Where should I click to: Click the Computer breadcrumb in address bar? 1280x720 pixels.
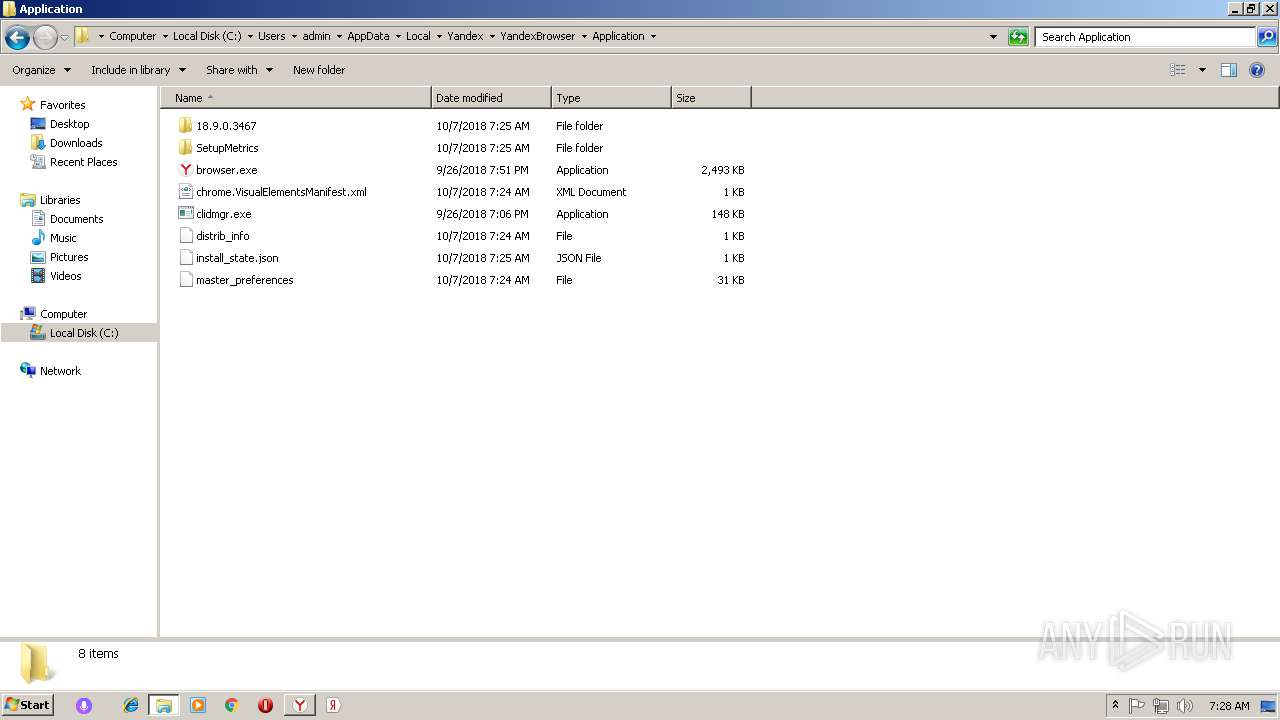[133, 36]
